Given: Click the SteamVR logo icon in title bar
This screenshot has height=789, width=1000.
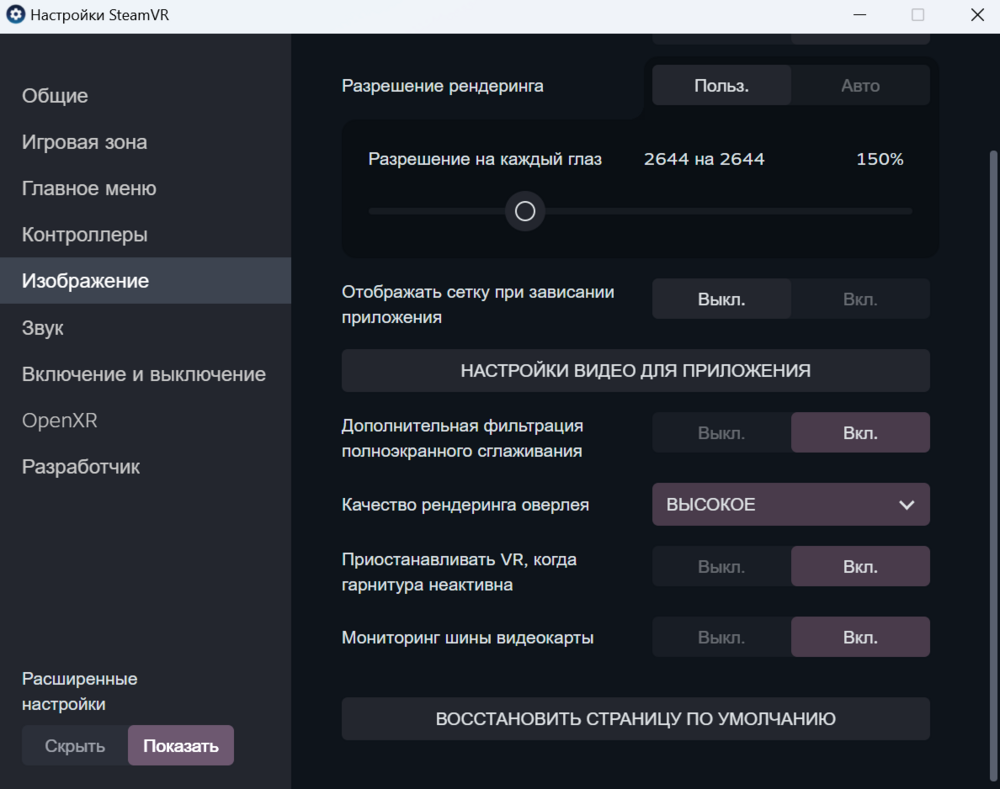Looking at the screenshot, I should pyautogui.click(x=16, y=16).
